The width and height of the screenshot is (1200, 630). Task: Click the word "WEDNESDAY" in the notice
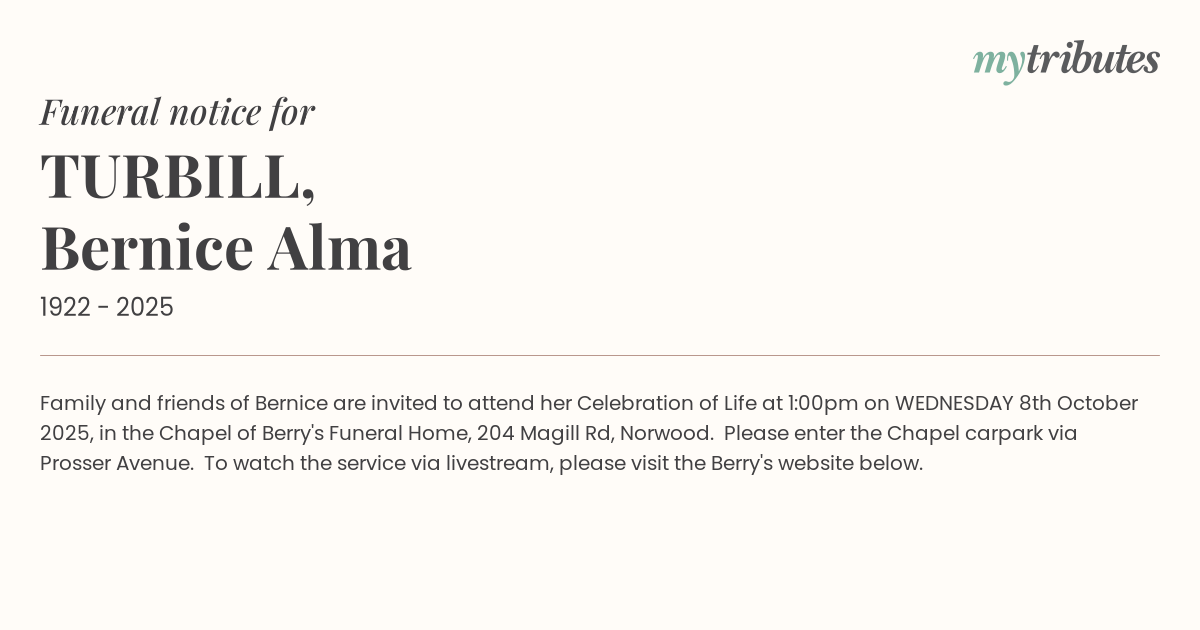tap(953, 403)
